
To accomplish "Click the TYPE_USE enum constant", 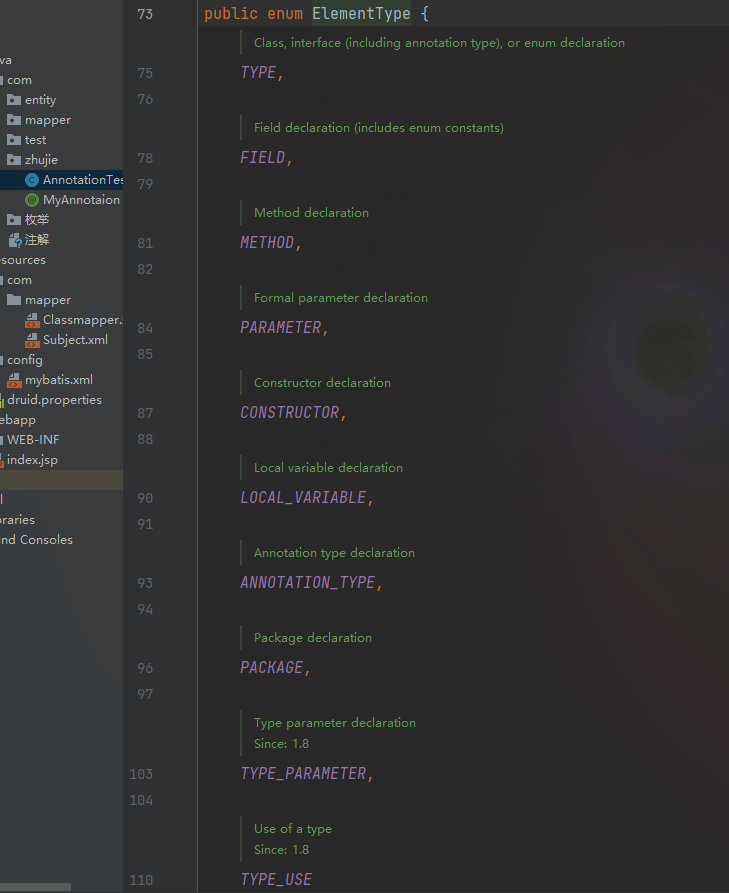I will tap(276, 880).
